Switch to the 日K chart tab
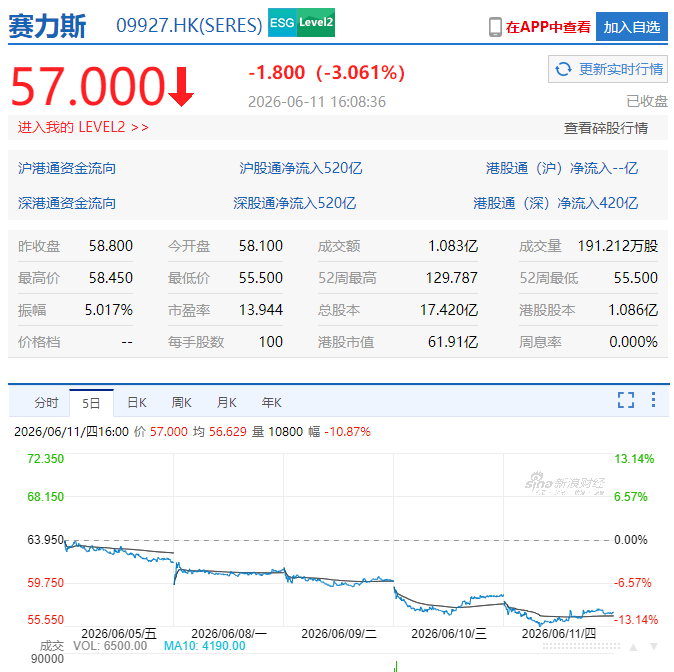Screen dimensions: 674x672 [137, 403]
